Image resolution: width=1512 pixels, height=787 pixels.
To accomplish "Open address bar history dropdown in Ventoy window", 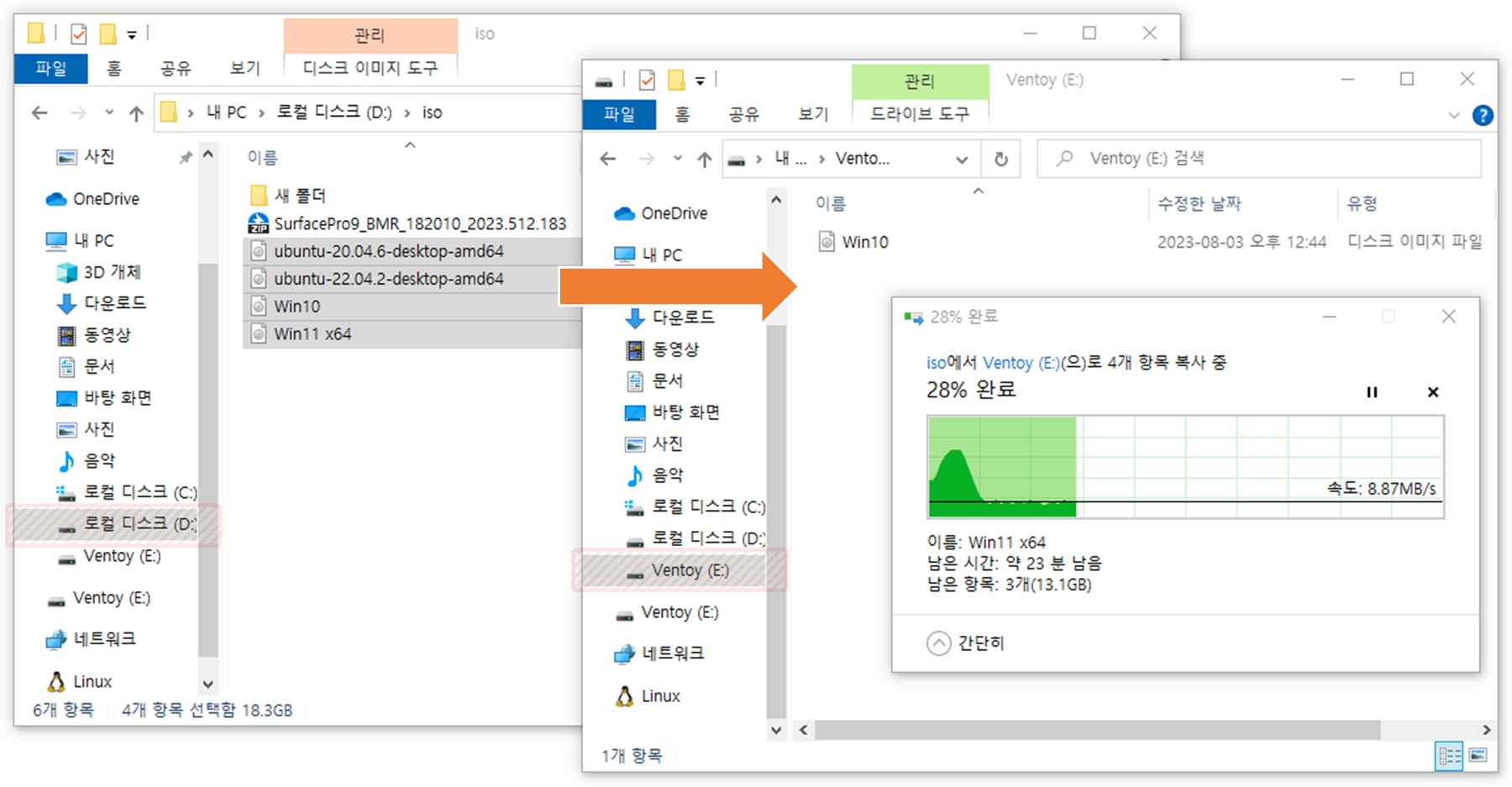I will pyautogui.click(x=962, y=160).
